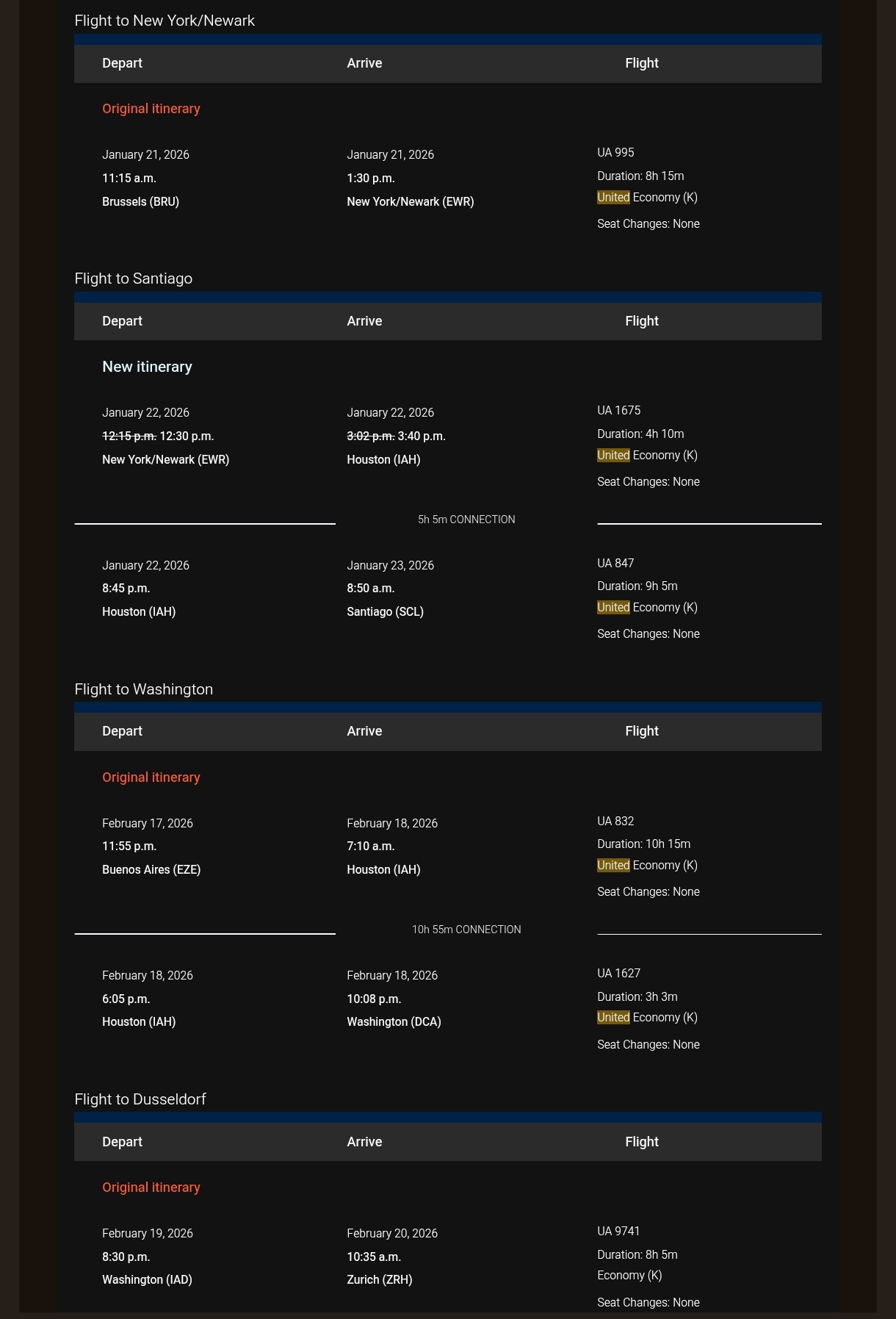Click the "Flight to New York/Newark" heading
The image size is (896, 1319).
pyautogui.click(x=165, y=21)
